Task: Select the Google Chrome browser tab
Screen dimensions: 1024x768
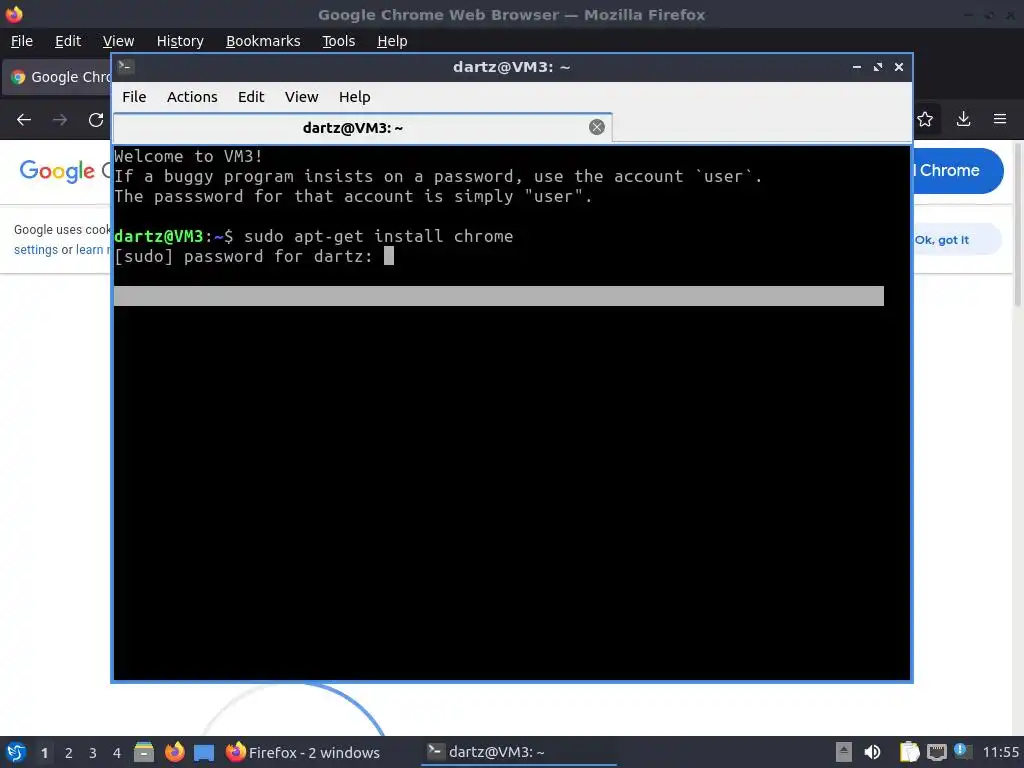Action: [57, 77]
